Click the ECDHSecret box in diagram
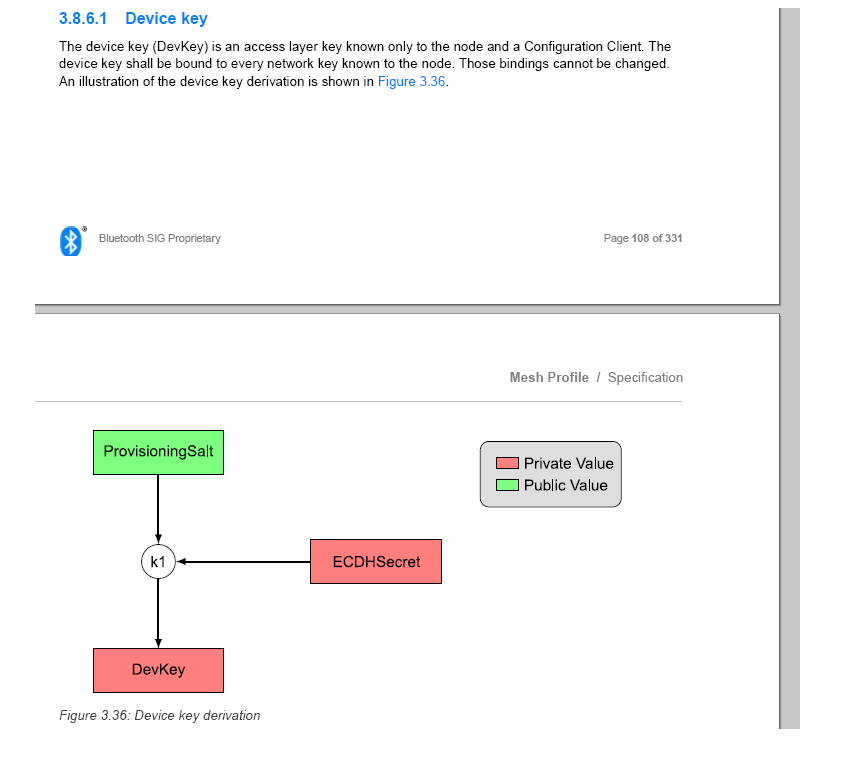 pyautogui.click(x=376, y=561)
